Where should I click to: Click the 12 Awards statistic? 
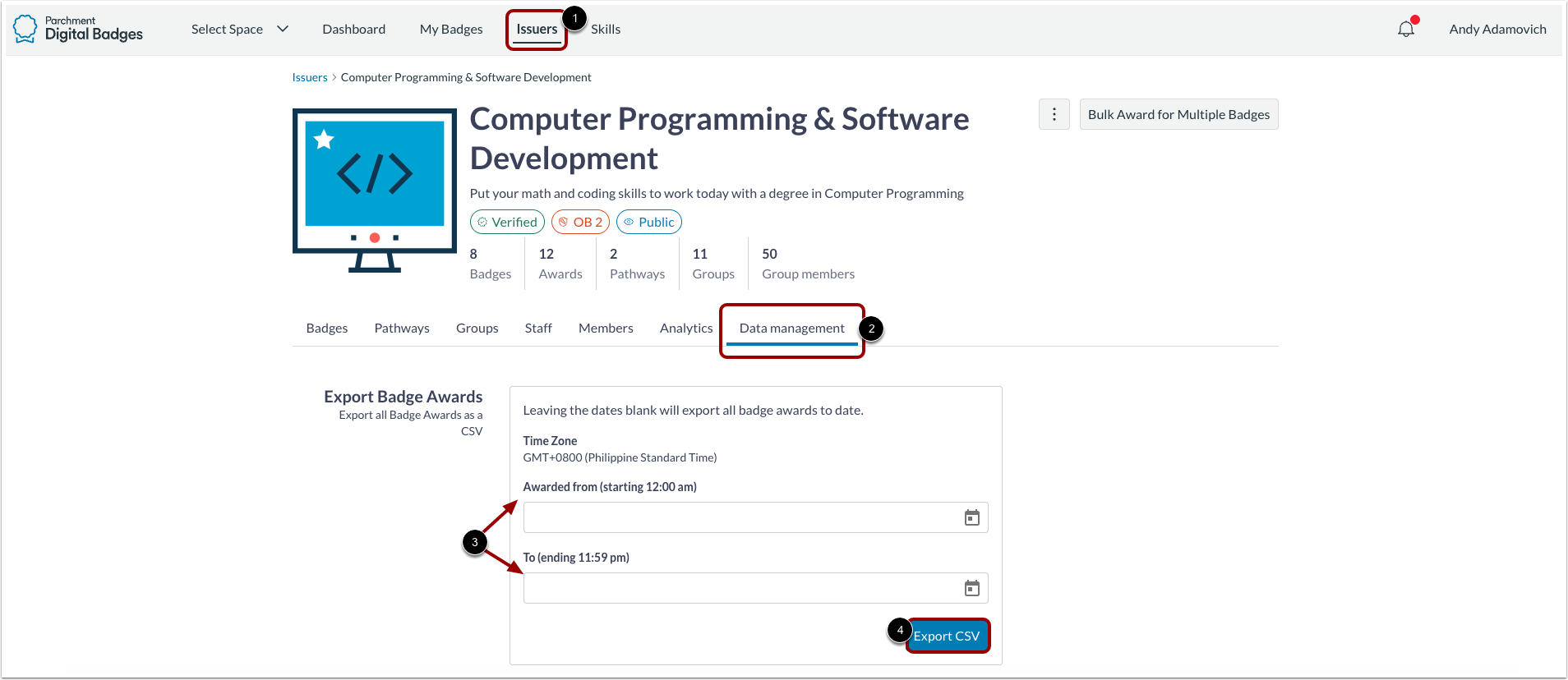(560, 264)
